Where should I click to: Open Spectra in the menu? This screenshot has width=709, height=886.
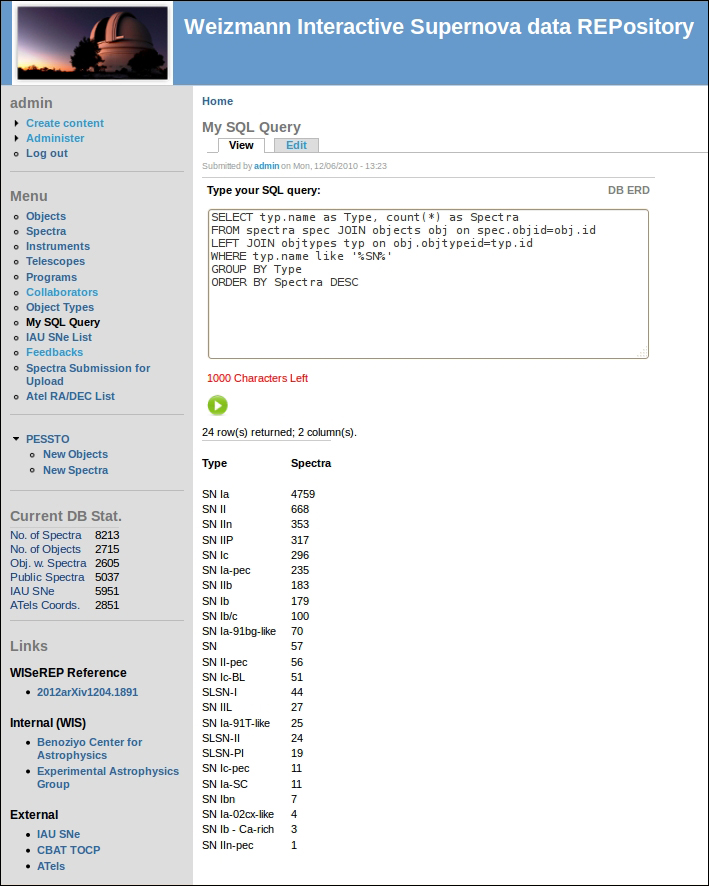point(46,231)
